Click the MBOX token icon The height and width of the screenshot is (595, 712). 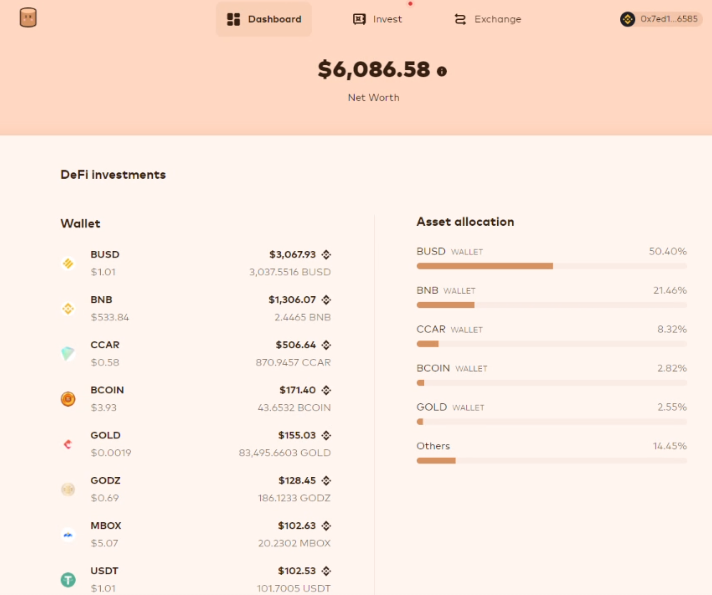click(x=68, y=534)
